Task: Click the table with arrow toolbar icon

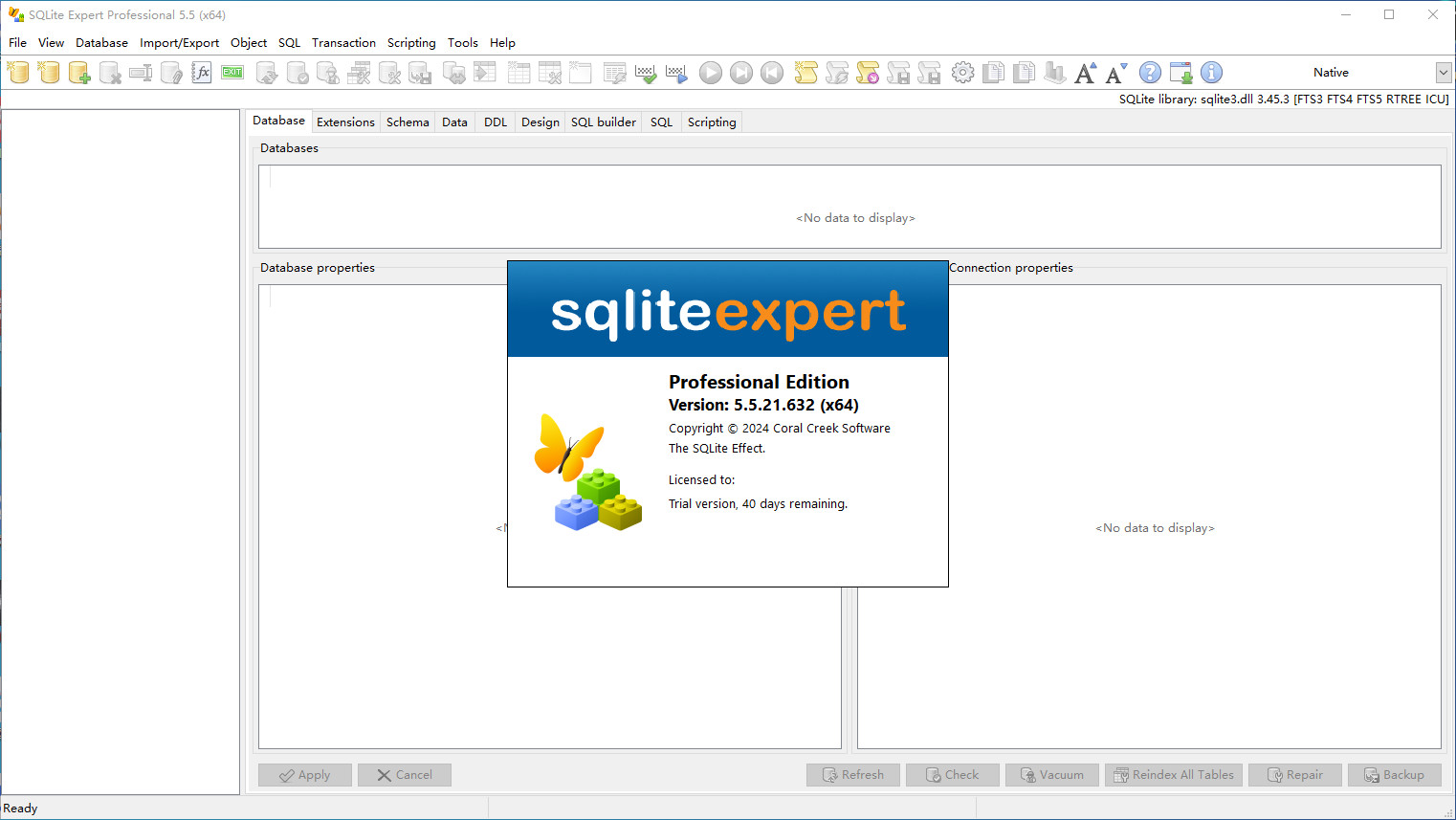Action: click(x=485, y=73)
